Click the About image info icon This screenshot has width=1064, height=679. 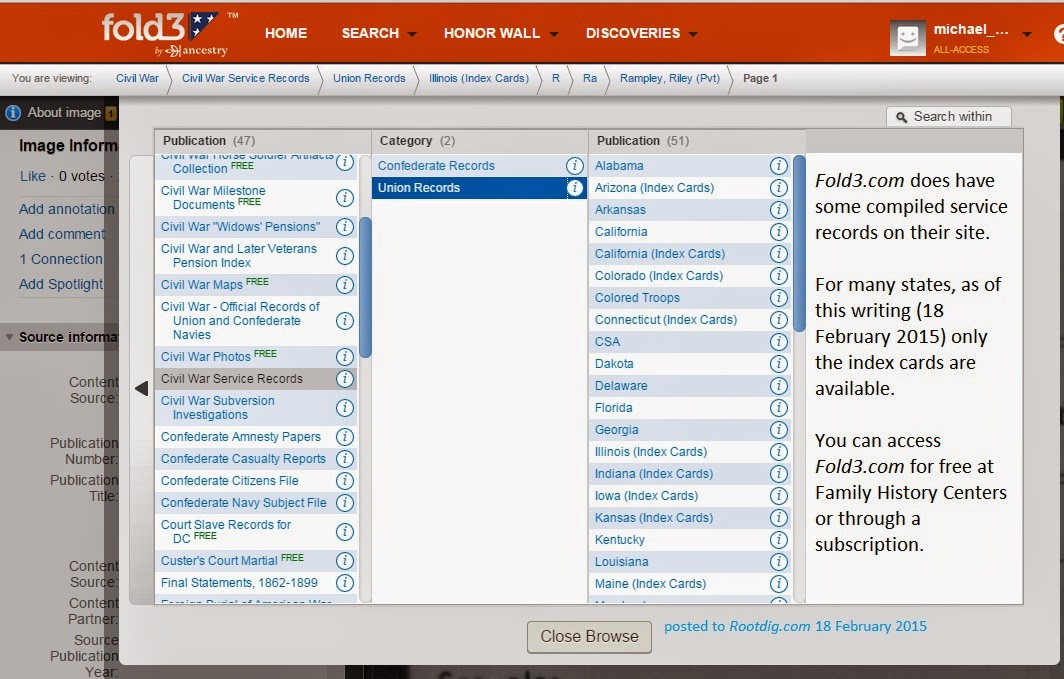tap(13, 113)
